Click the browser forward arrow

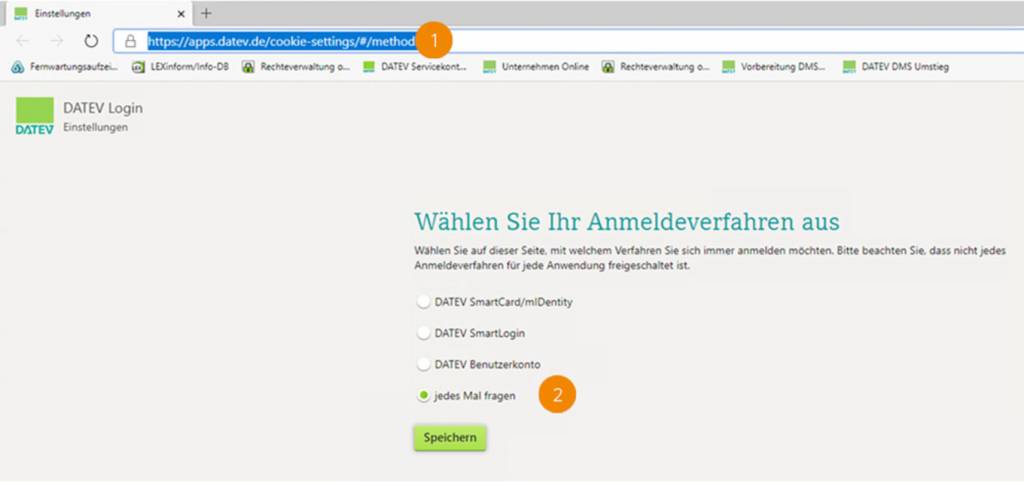(56, 41)
